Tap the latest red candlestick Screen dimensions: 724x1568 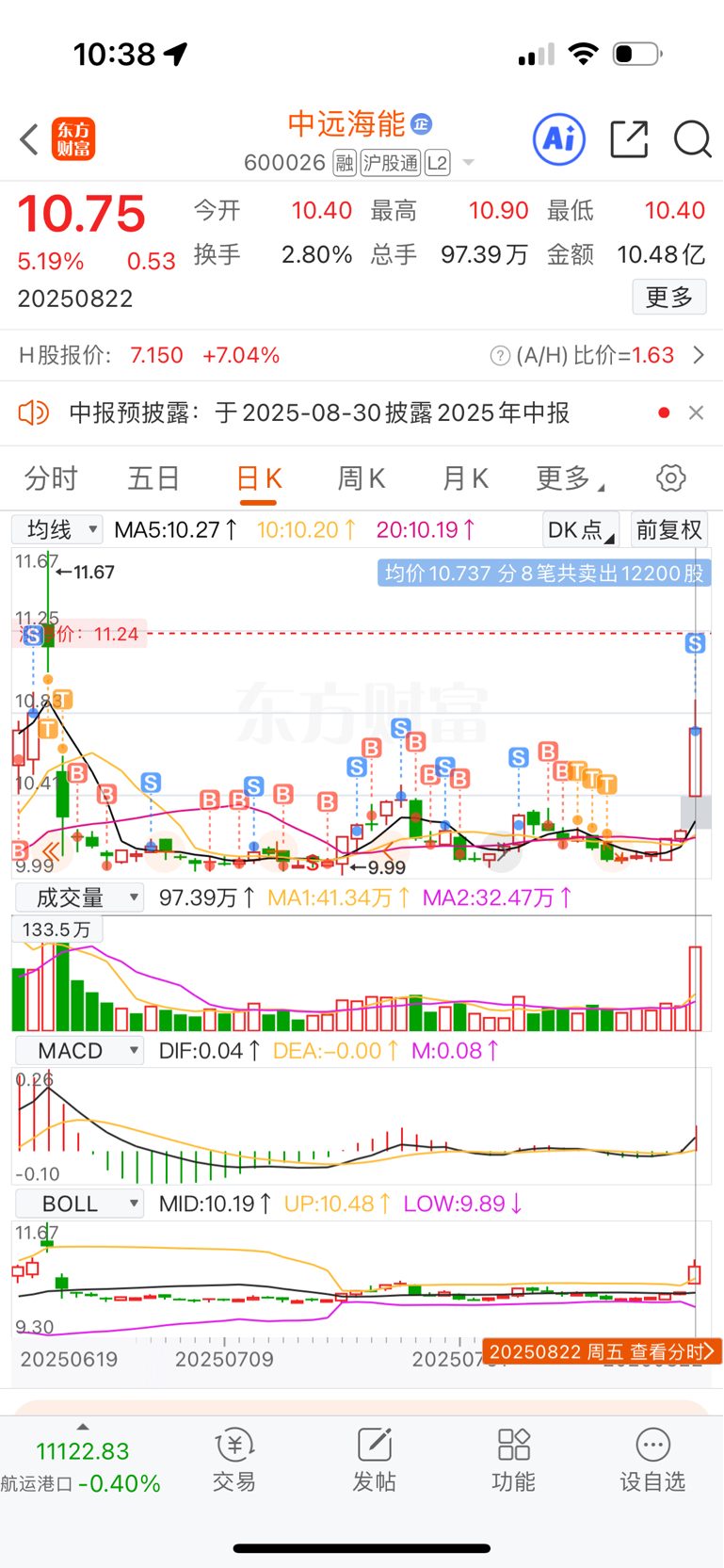click(696, 762)
